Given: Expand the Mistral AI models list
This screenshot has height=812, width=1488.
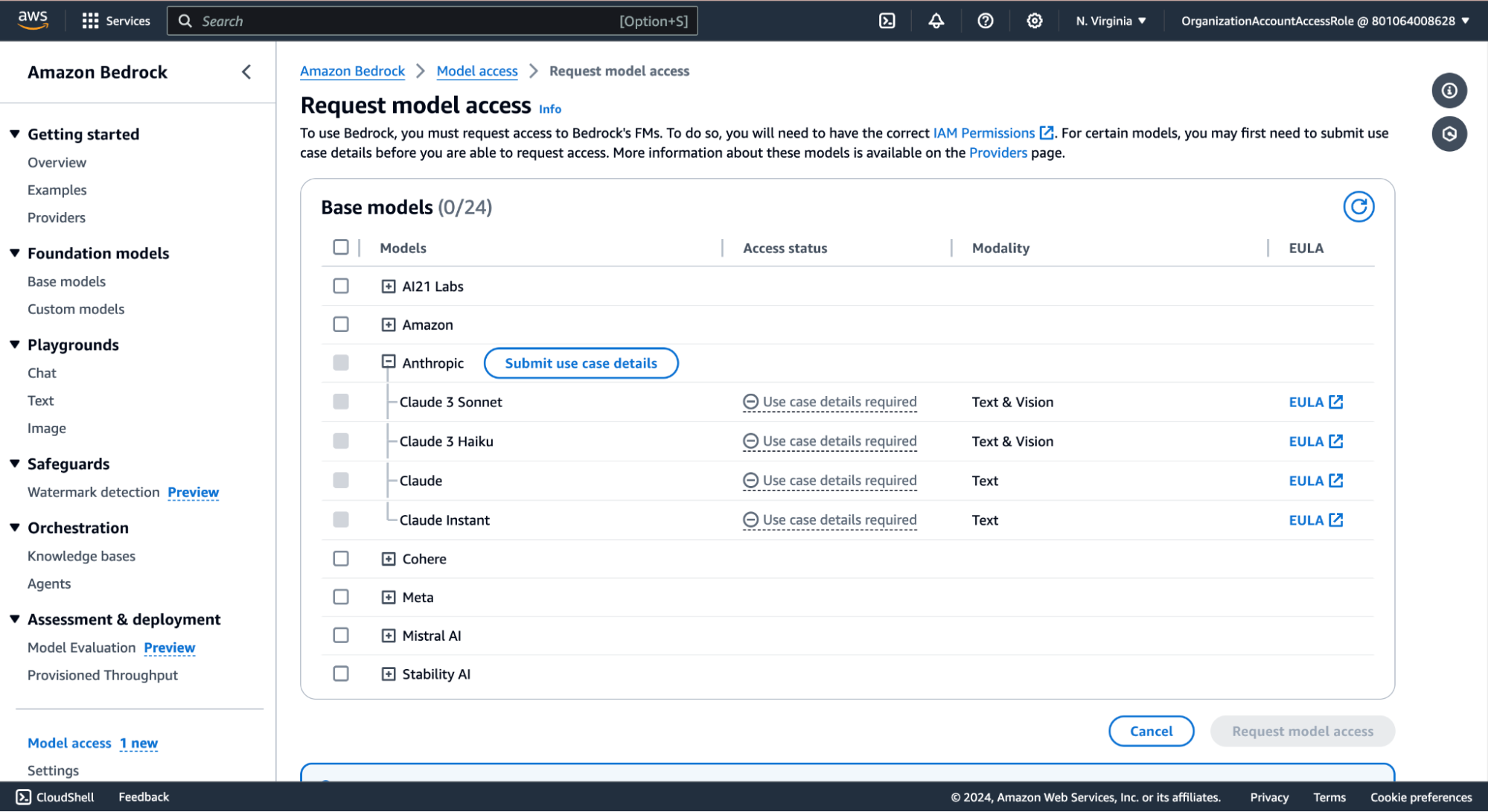Looking at the screenshot, I should coord(387,636).
